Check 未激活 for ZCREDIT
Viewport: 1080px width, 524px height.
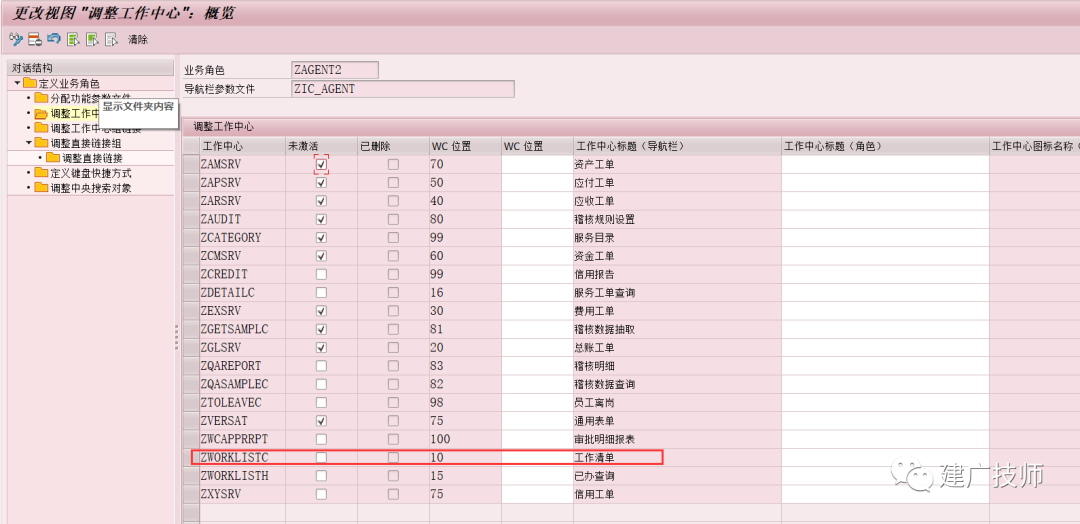[321, 274]
